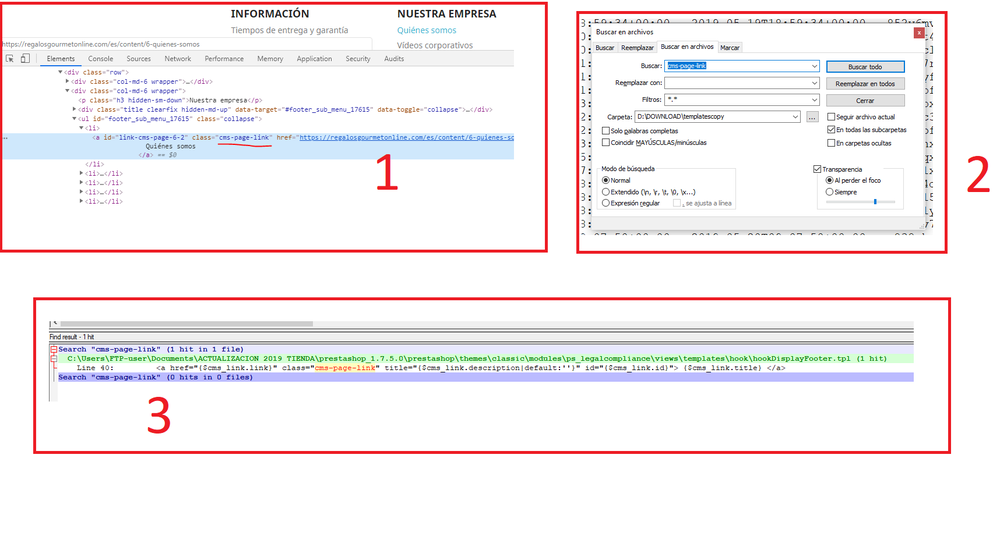Switch to the Reemplazar tab

(637, 48)
